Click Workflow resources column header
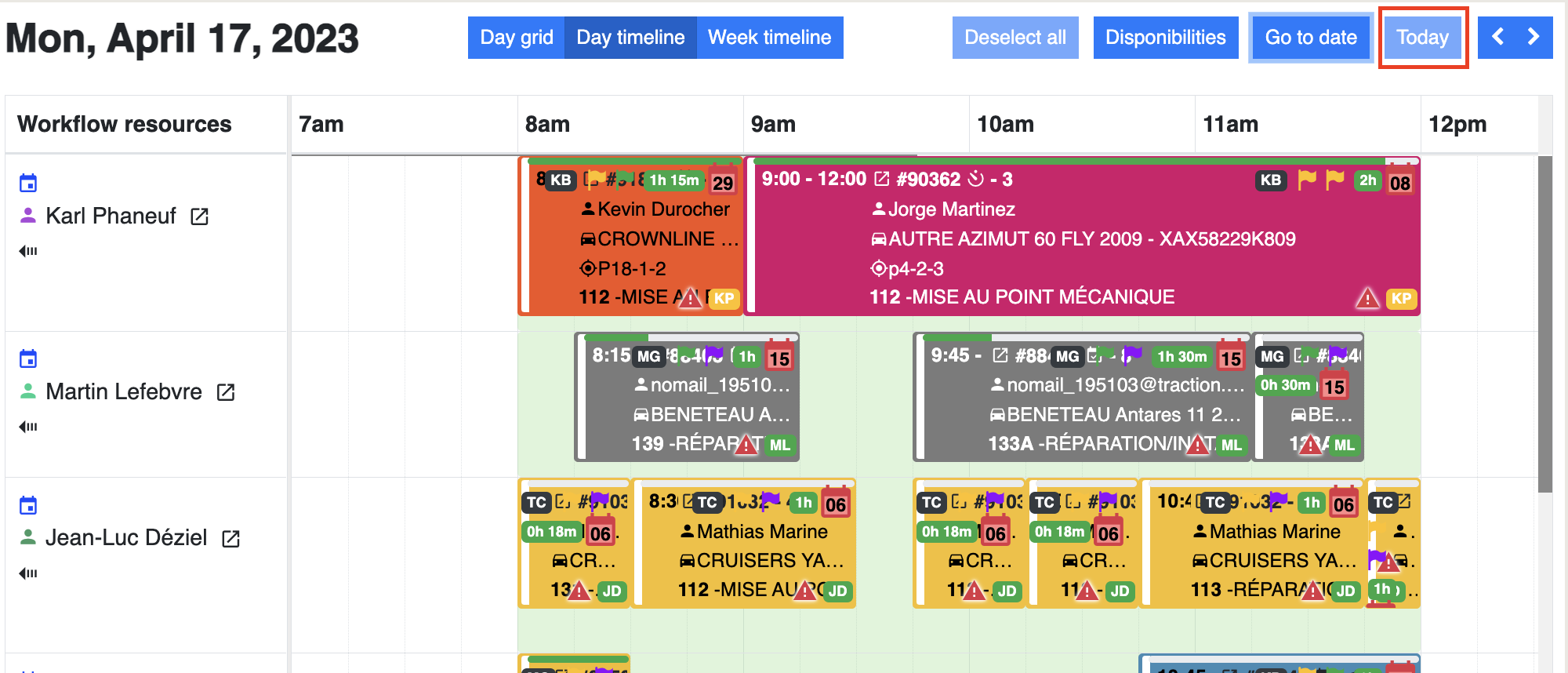 pyautogui.click(x=147, y=124)
